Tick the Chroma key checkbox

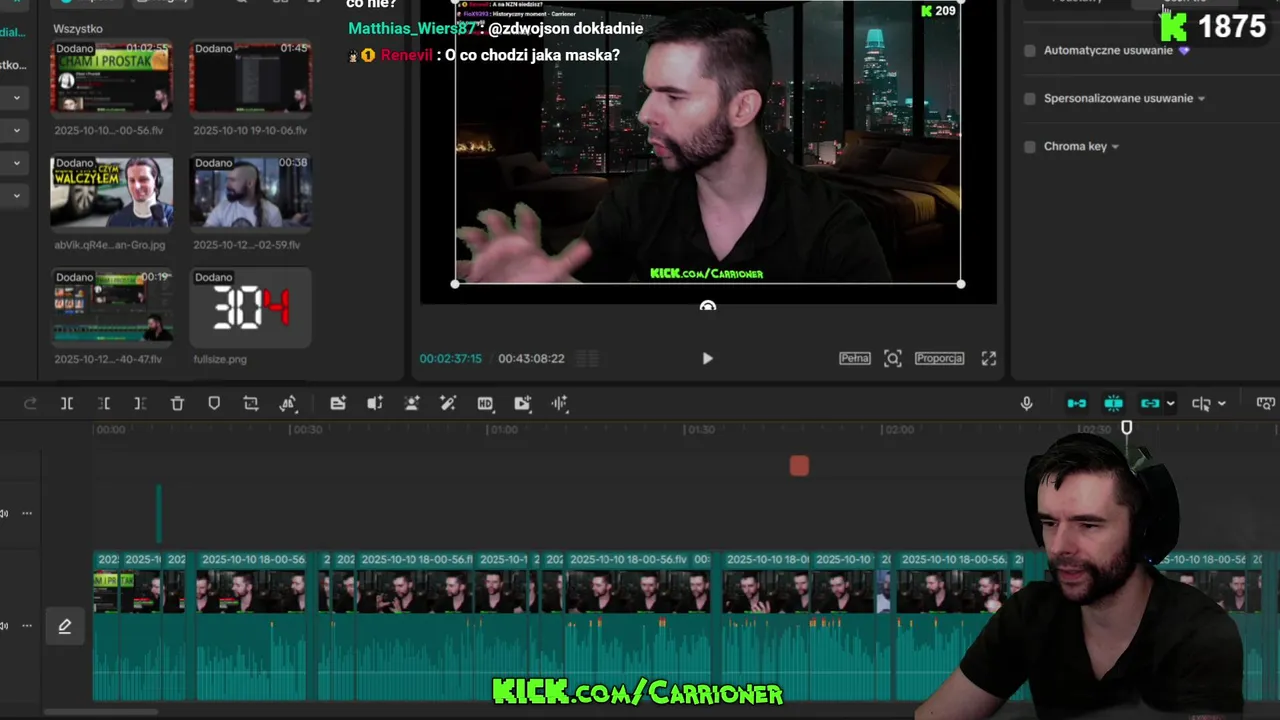[1030, 146]
